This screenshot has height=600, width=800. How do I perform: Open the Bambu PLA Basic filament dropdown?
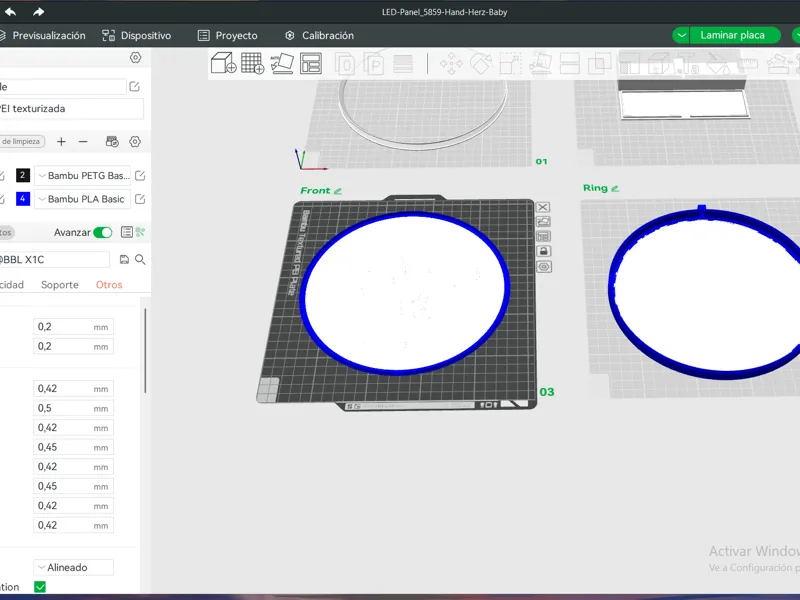[83, 199]
